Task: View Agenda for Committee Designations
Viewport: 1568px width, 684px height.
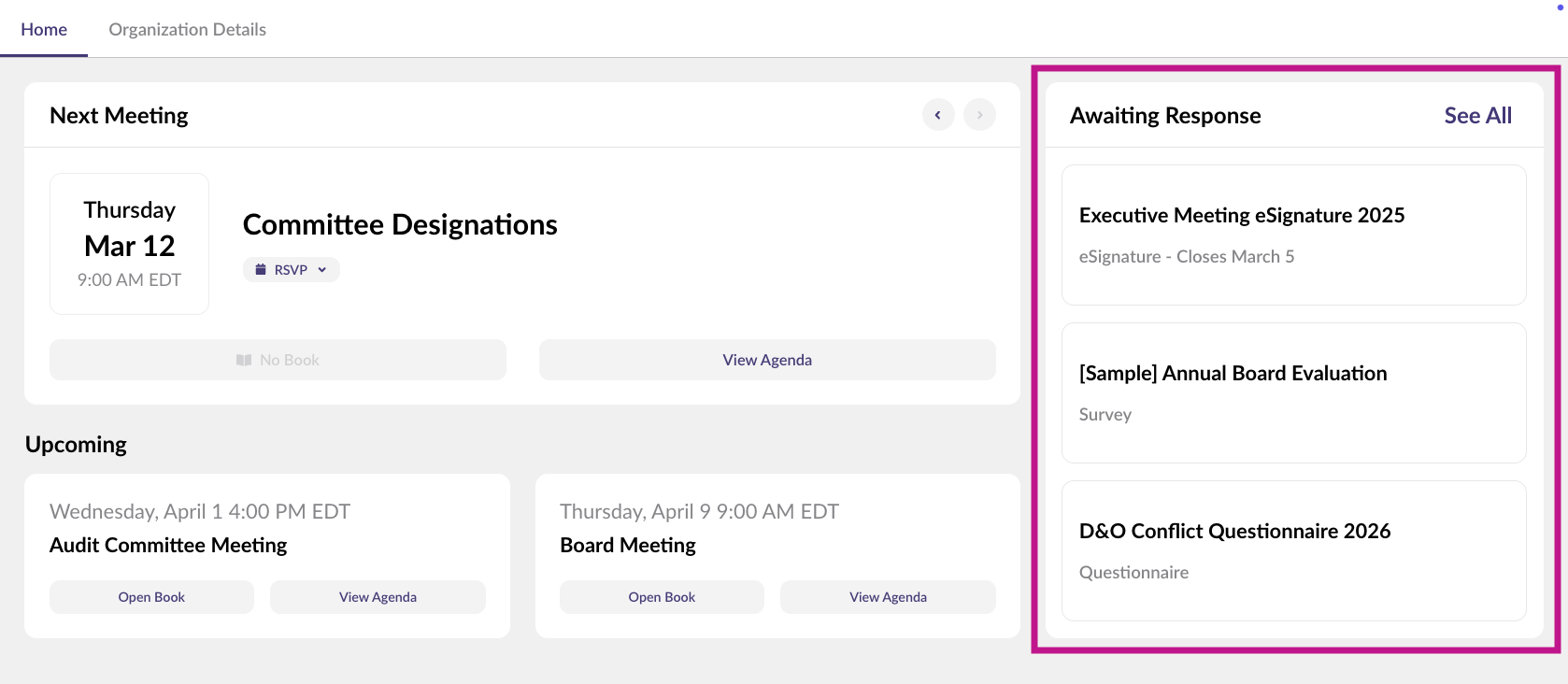Action: pyautogui.click(x=766, y=360)
